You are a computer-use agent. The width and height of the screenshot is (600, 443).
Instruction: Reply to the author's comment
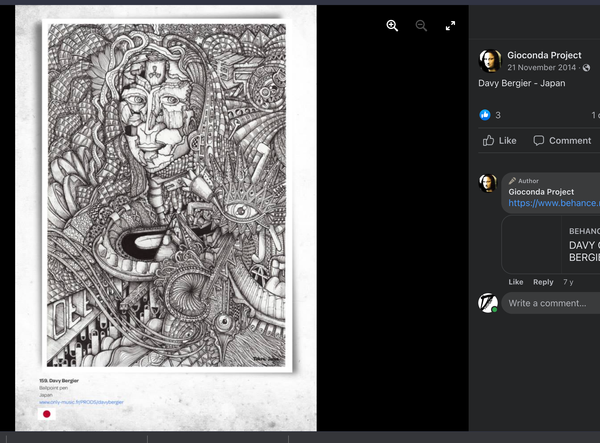coord(543,282)
